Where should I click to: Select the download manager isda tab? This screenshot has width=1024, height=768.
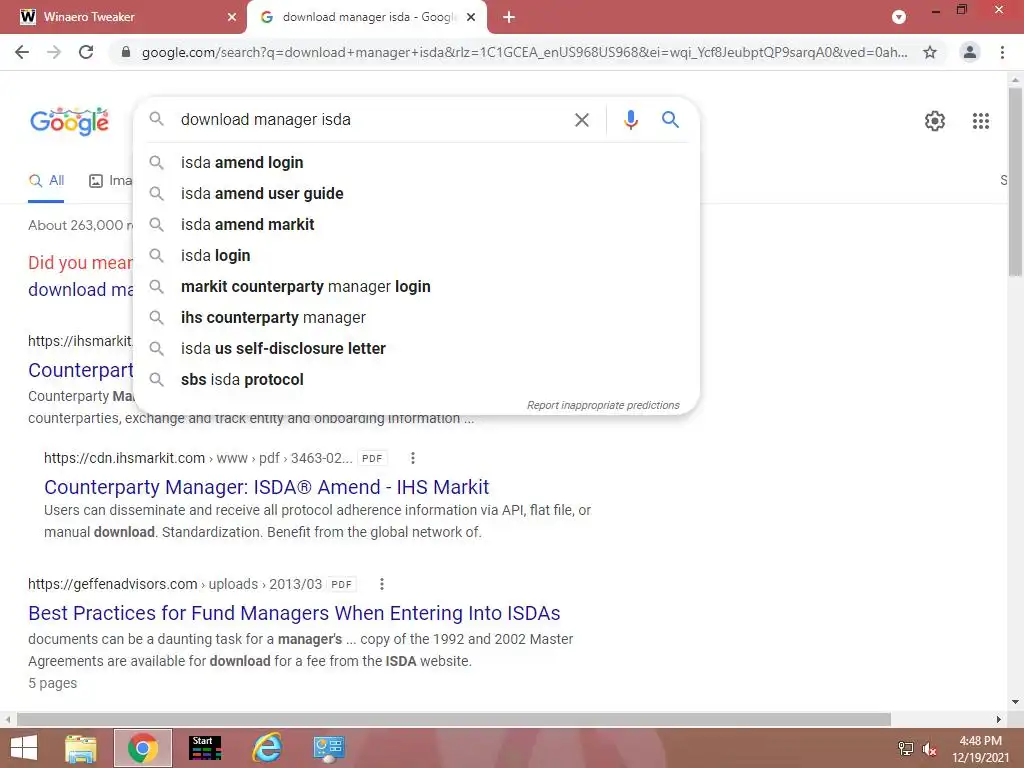pos(367,17)
